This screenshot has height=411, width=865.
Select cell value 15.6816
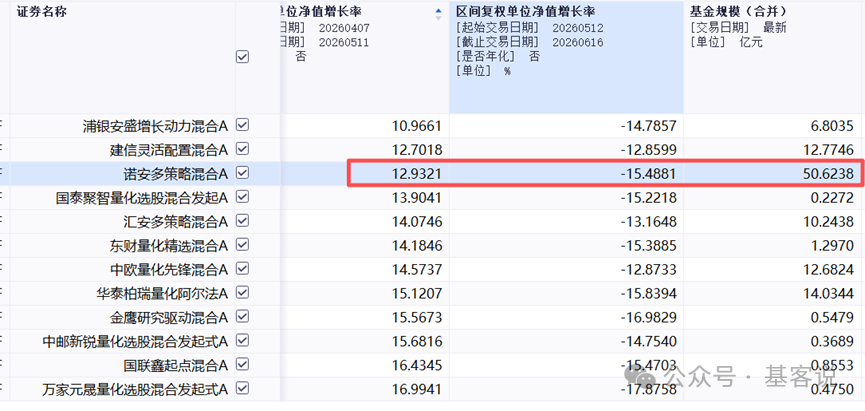[417, 342]
